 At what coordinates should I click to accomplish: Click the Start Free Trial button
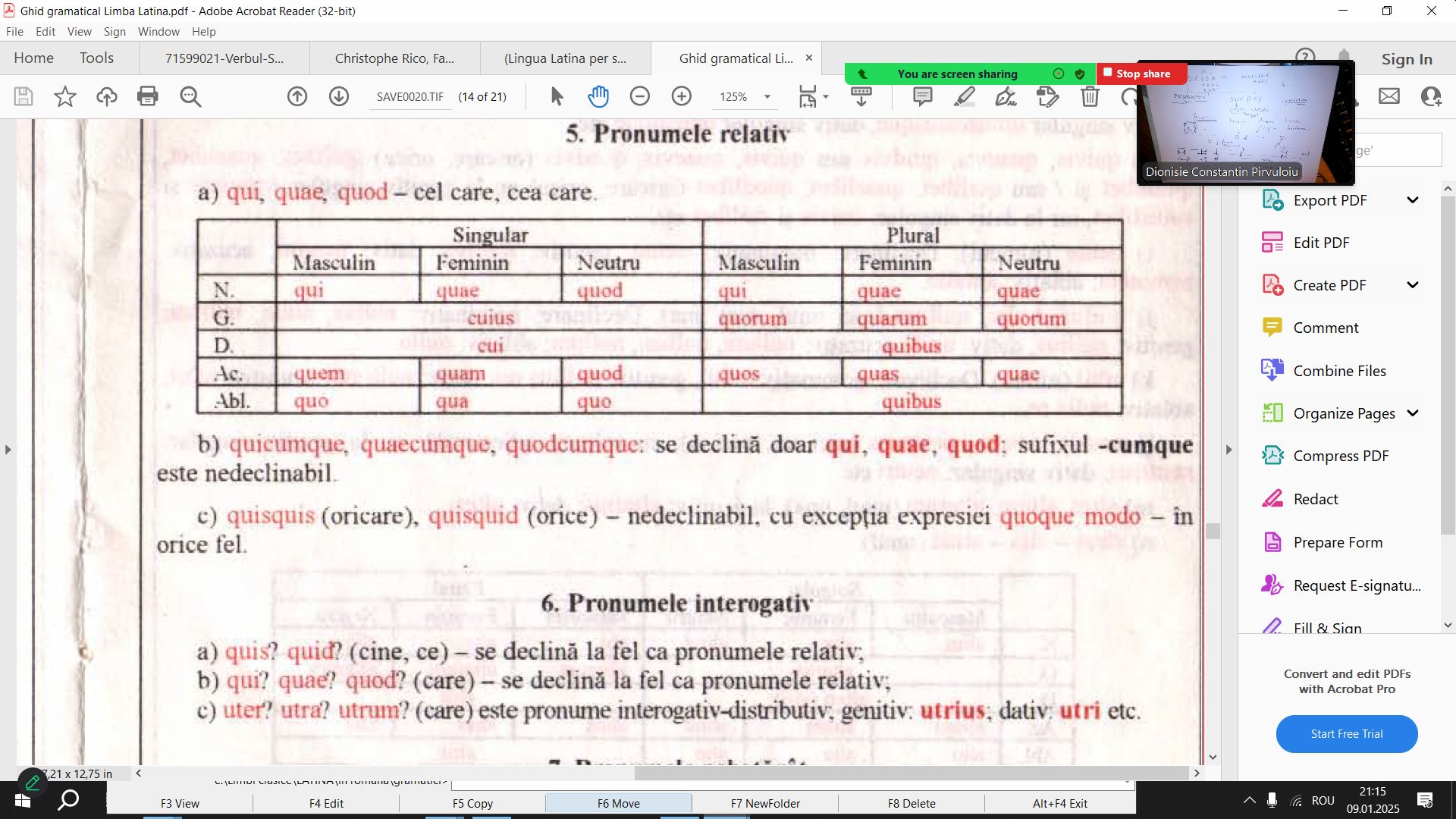1346,733
